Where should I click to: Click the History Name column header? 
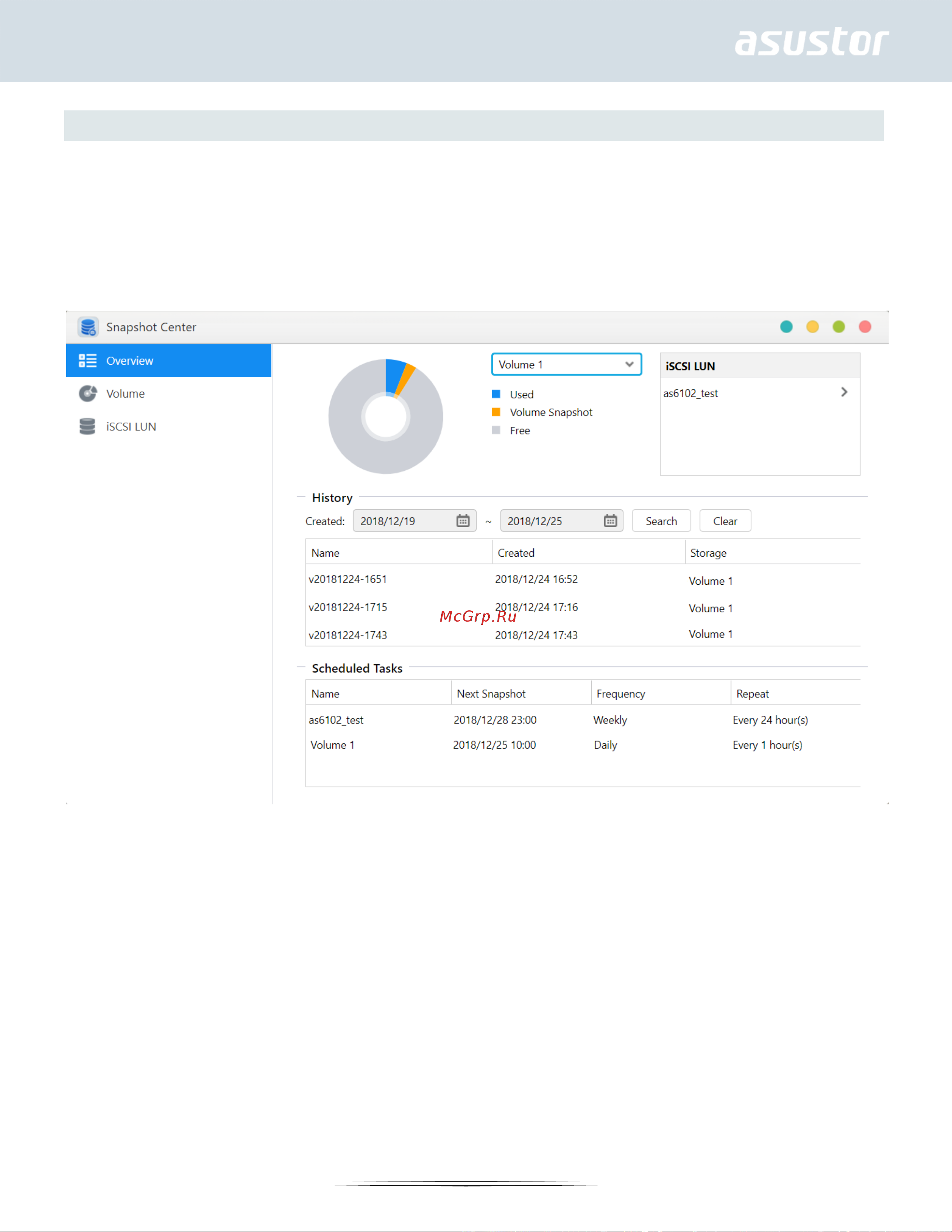tap(399, 553)
